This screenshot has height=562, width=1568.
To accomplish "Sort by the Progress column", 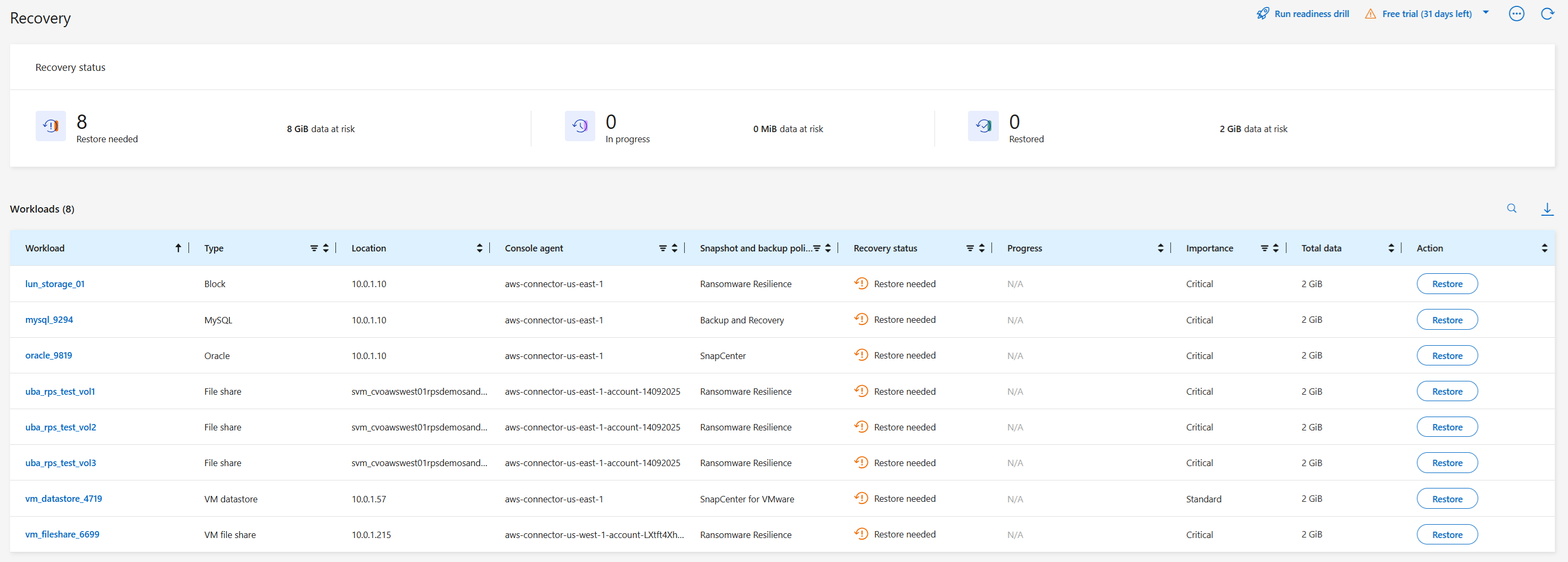I will [x=1160, y=248].
